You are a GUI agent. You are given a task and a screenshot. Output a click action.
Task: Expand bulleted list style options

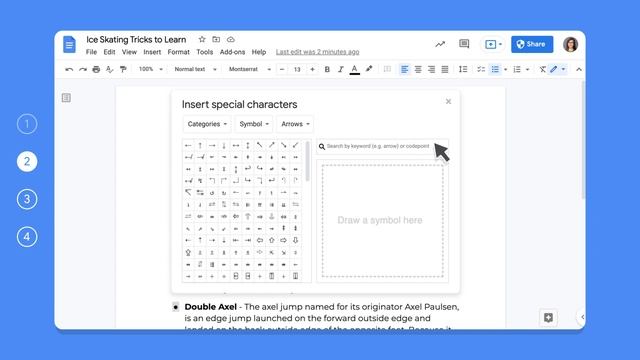505,70
